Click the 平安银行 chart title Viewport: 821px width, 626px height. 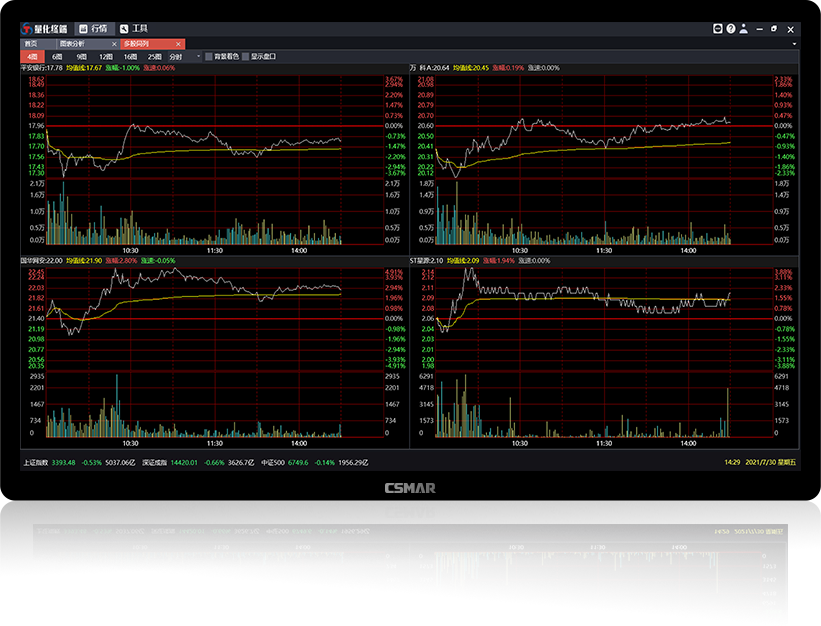(41, 68)
